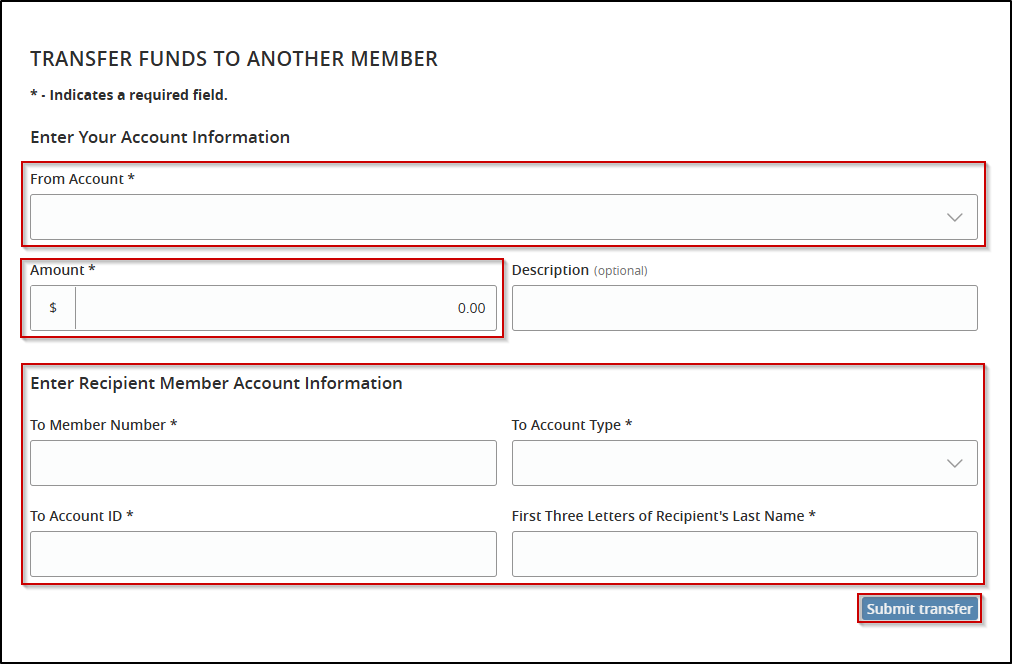Click the "To Member Number *" label

click(x=103, y=425)
